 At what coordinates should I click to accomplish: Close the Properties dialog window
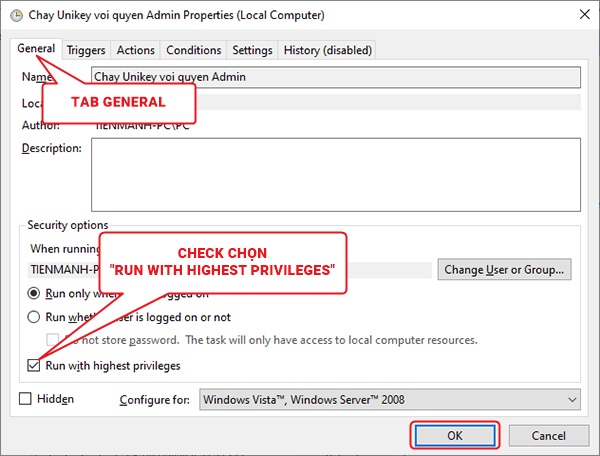(584, 15)
